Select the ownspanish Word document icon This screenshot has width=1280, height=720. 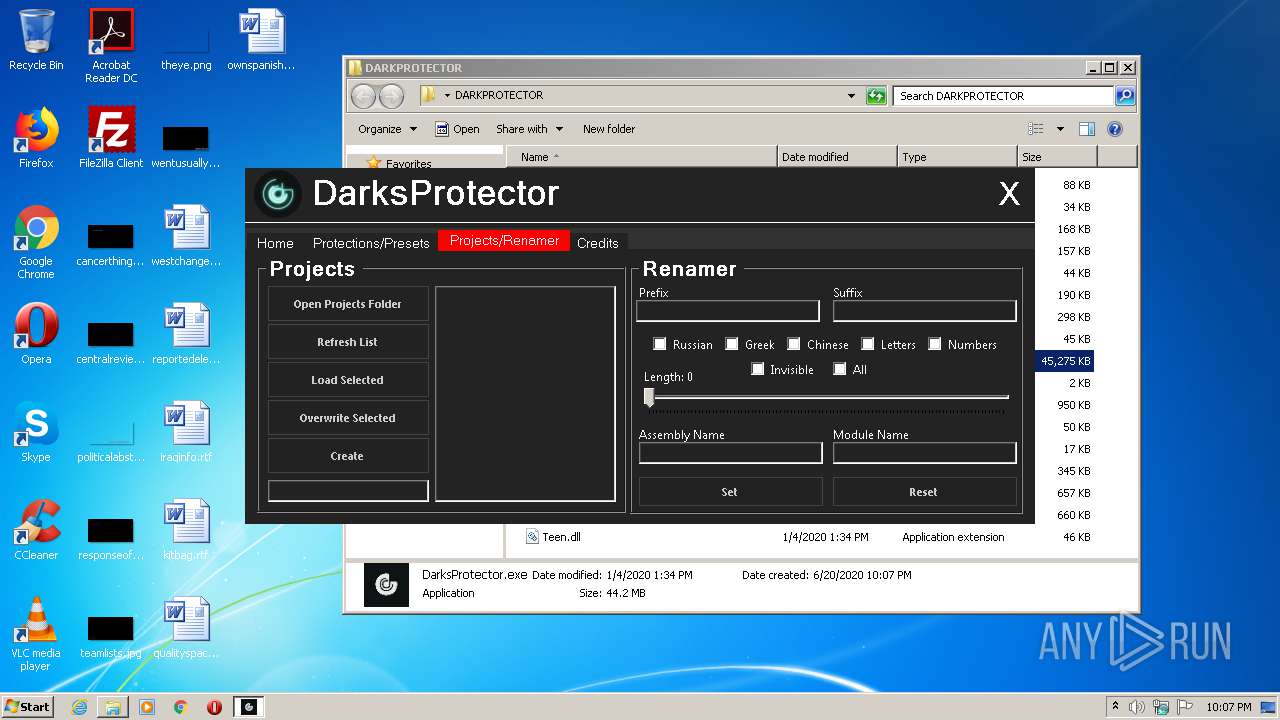point(261,40)
